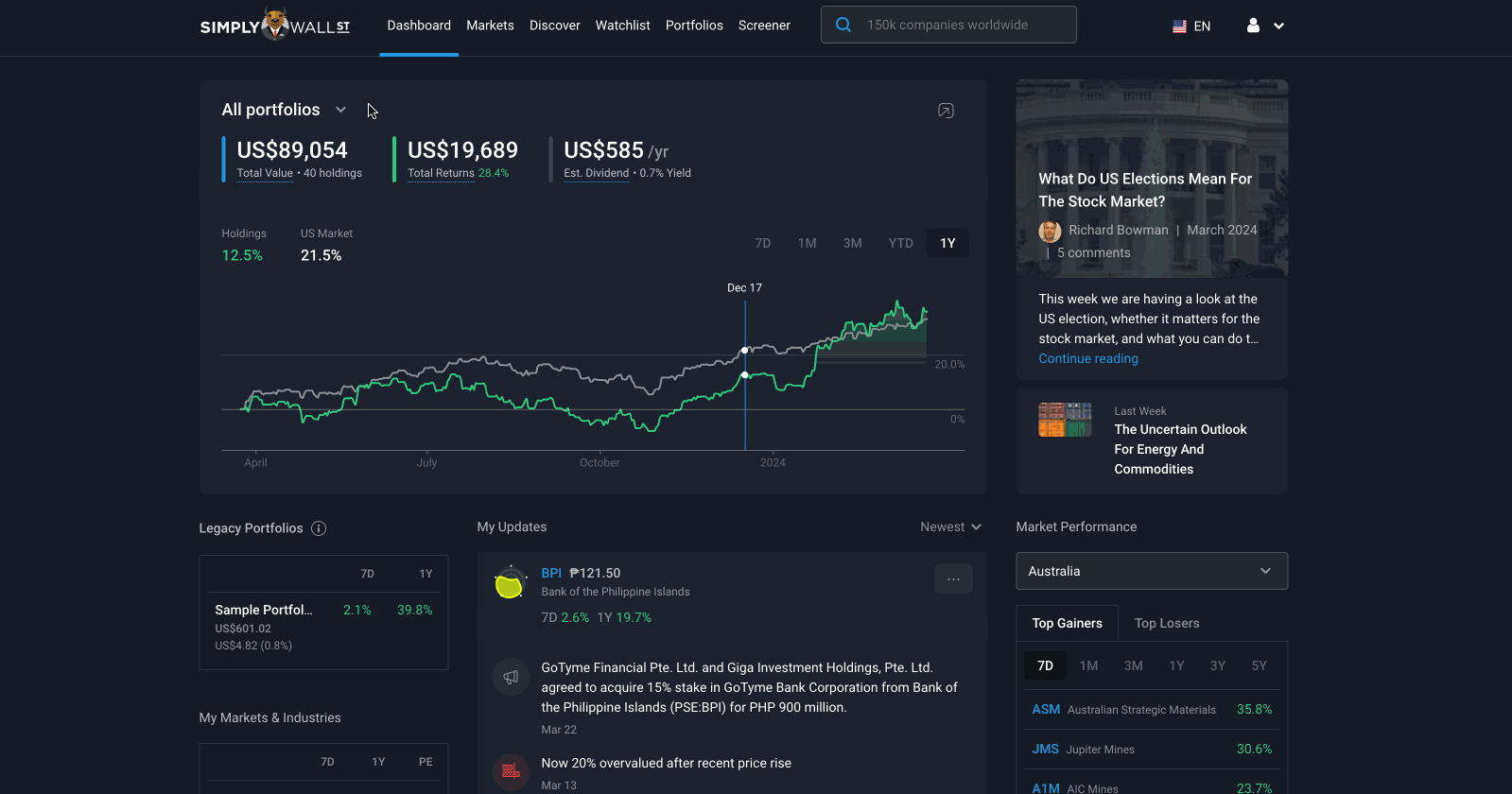Click Richard Bowman's author avatar
This screenshot has height=794, width=1512.
(x=1050, y=231)
